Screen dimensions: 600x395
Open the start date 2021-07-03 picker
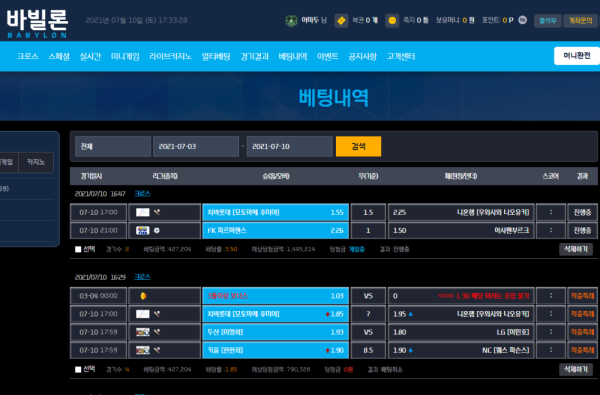[196, 147]
